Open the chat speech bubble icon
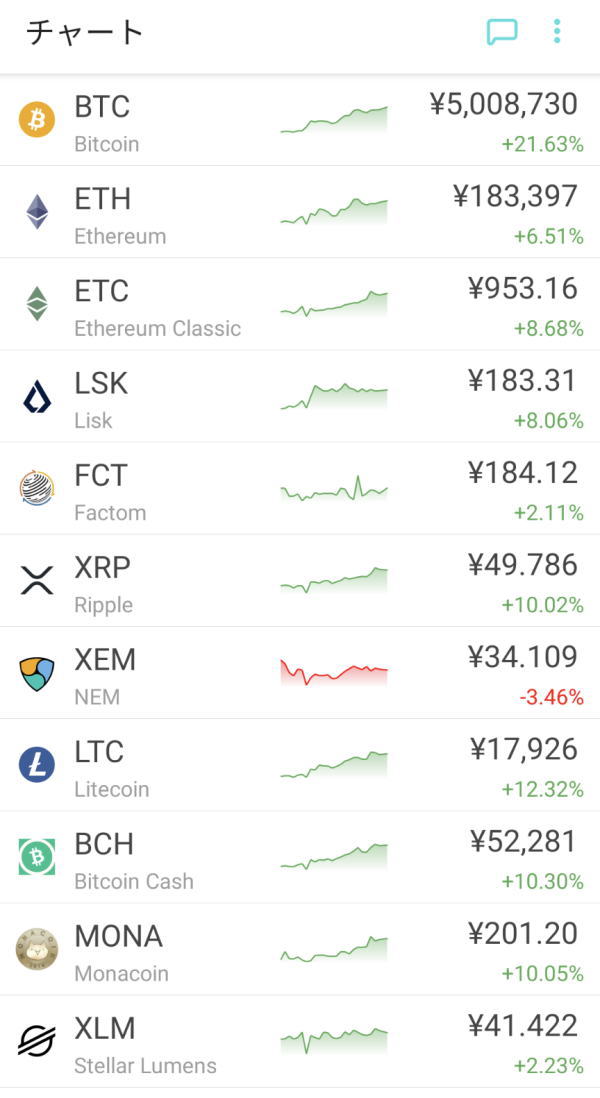600x1098 pixels. click(502, 32)
